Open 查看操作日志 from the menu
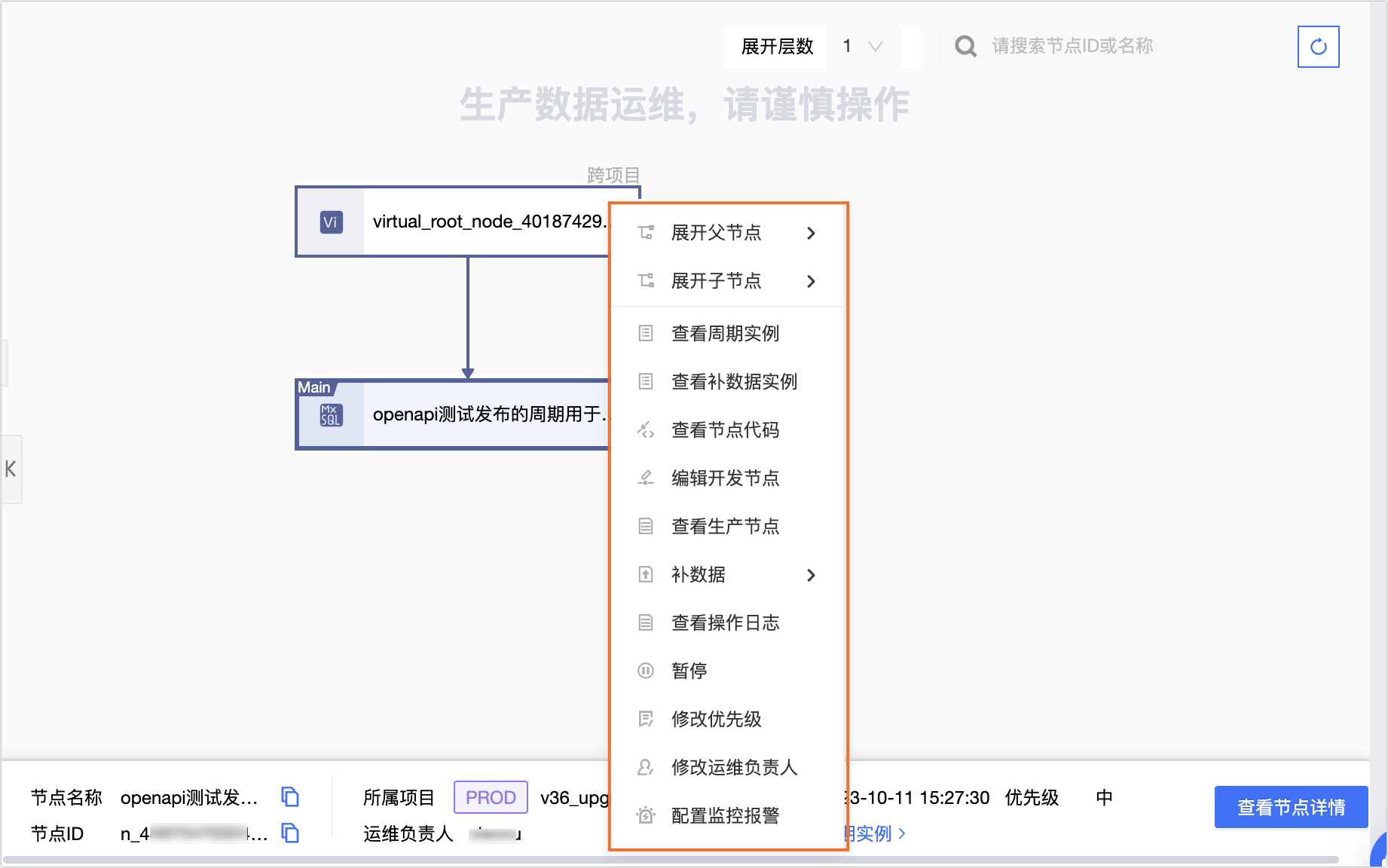The height and width of the screenshot is (868, 1388). (x=728, y=622)
